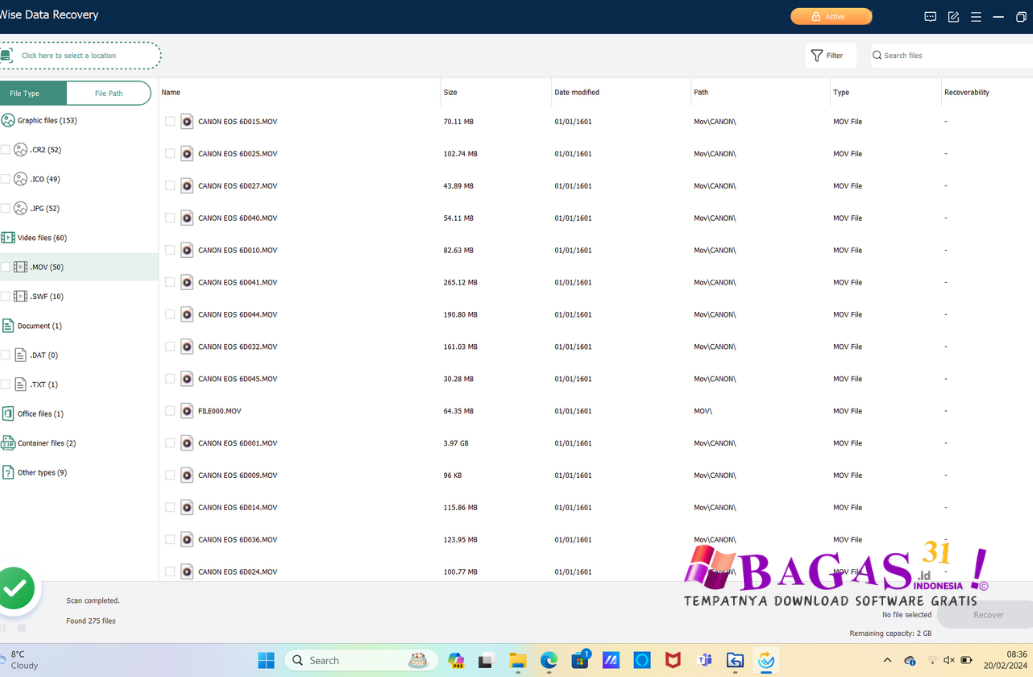The image size is (1033, 677).
Task: Click Wise Data Recovery taskbar icon
Action: (766, 661)
